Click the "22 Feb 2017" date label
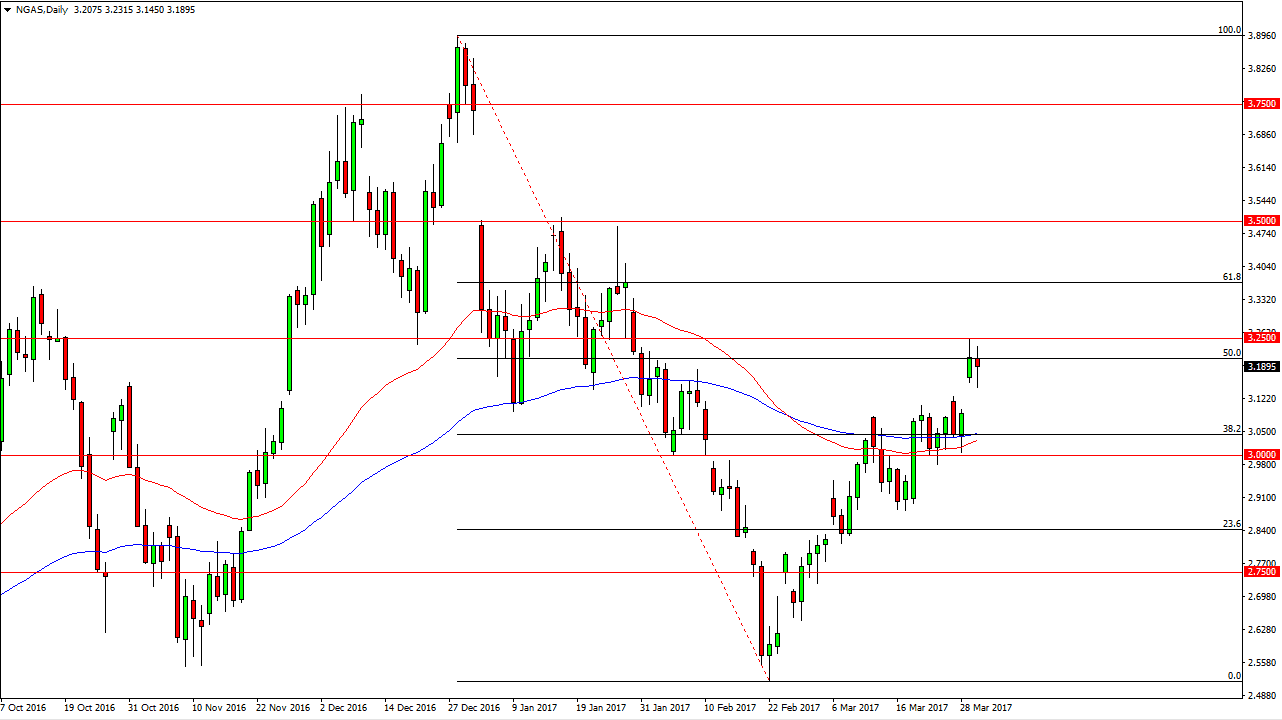This screenshot has width=1282, height=720. (794, 708)
